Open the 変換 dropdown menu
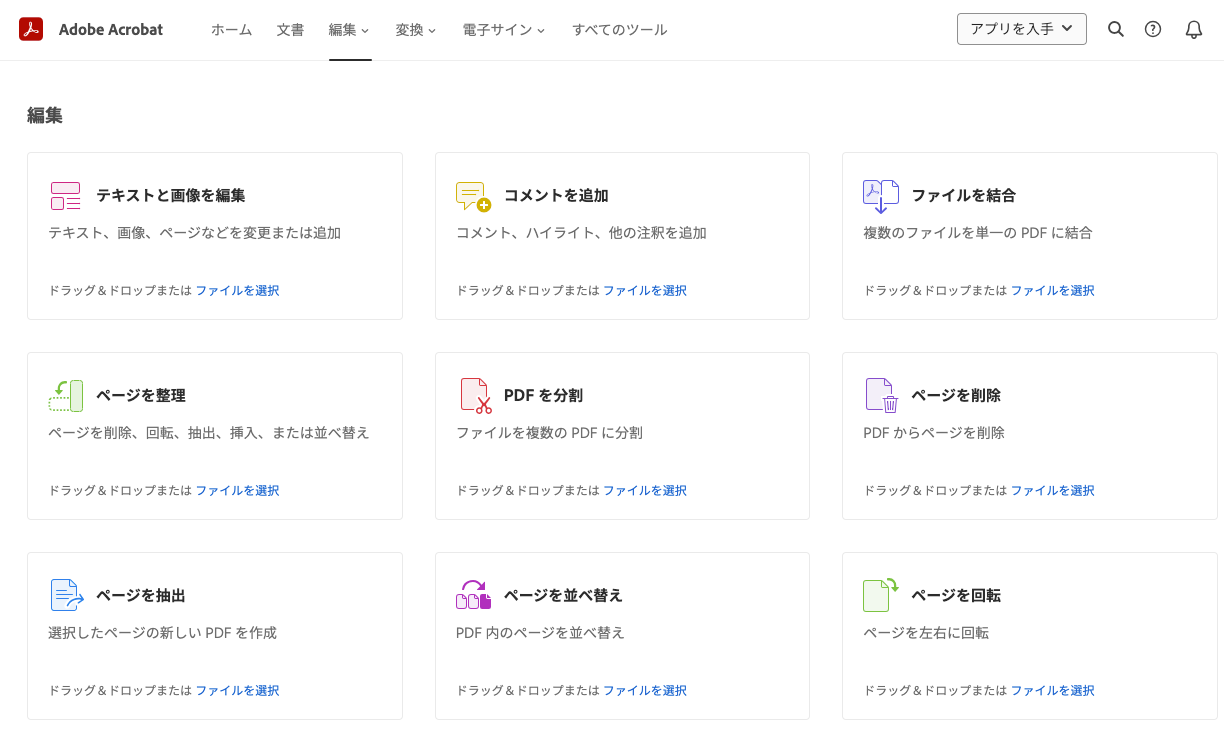 click(x=415, y=29)
